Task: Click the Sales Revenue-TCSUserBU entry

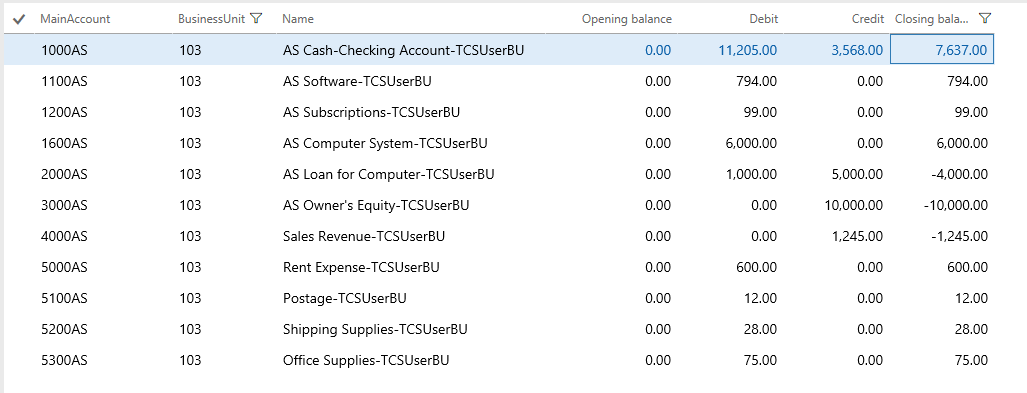Action: tap(364, 236)
